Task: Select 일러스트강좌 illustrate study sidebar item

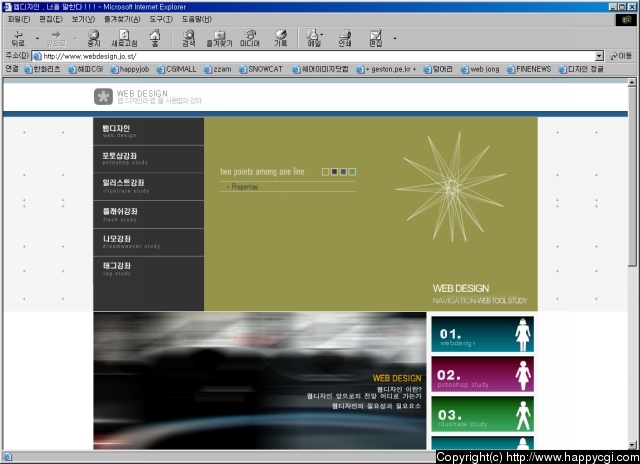Action: click(149, 186)
